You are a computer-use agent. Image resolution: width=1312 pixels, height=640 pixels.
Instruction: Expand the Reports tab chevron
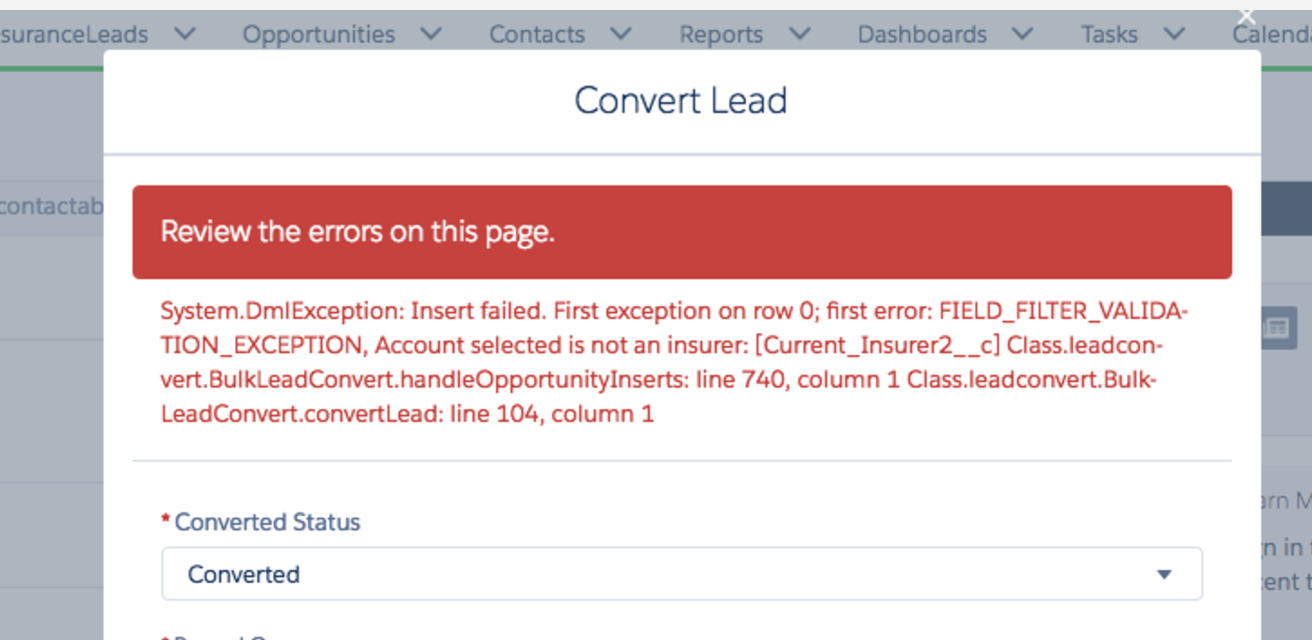[799, 33]
